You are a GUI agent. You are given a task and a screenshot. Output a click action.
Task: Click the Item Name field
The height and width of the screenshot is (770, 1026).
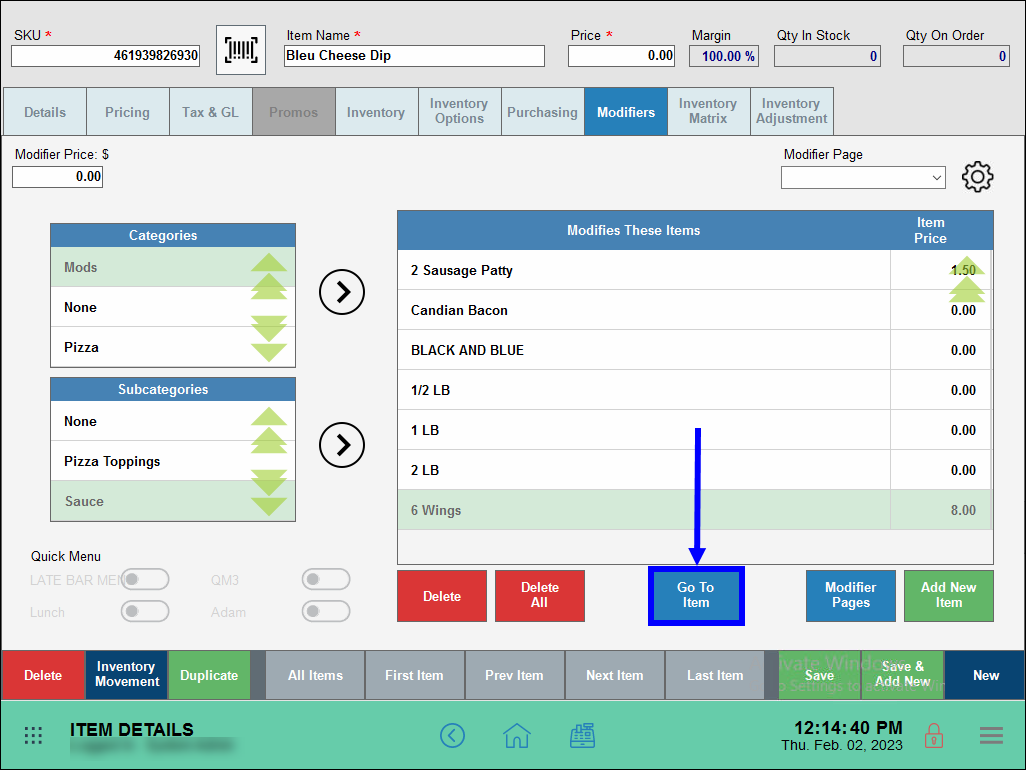click(x=414, y=56)
